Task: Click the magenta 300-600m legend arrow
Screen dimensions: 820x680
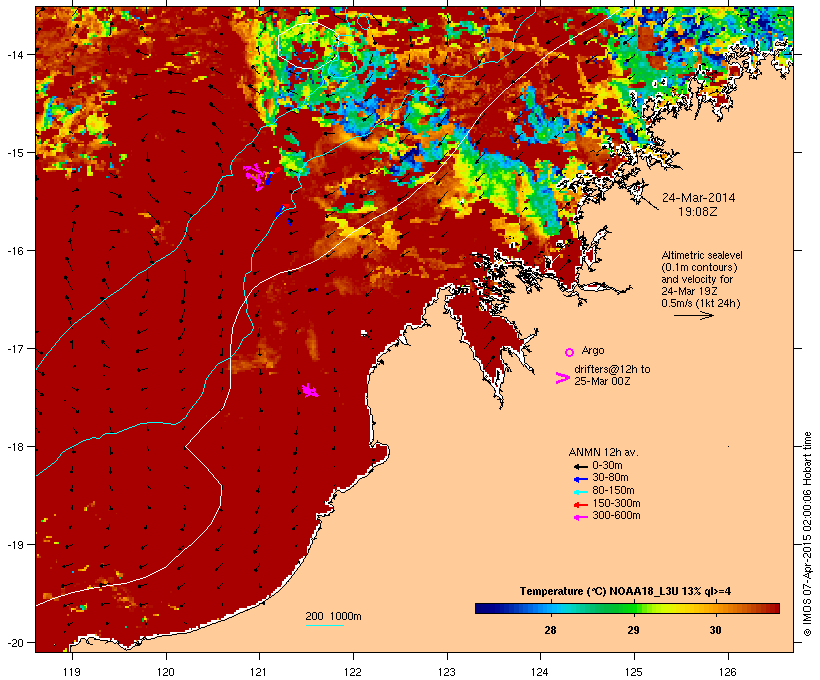Action: 580,517
